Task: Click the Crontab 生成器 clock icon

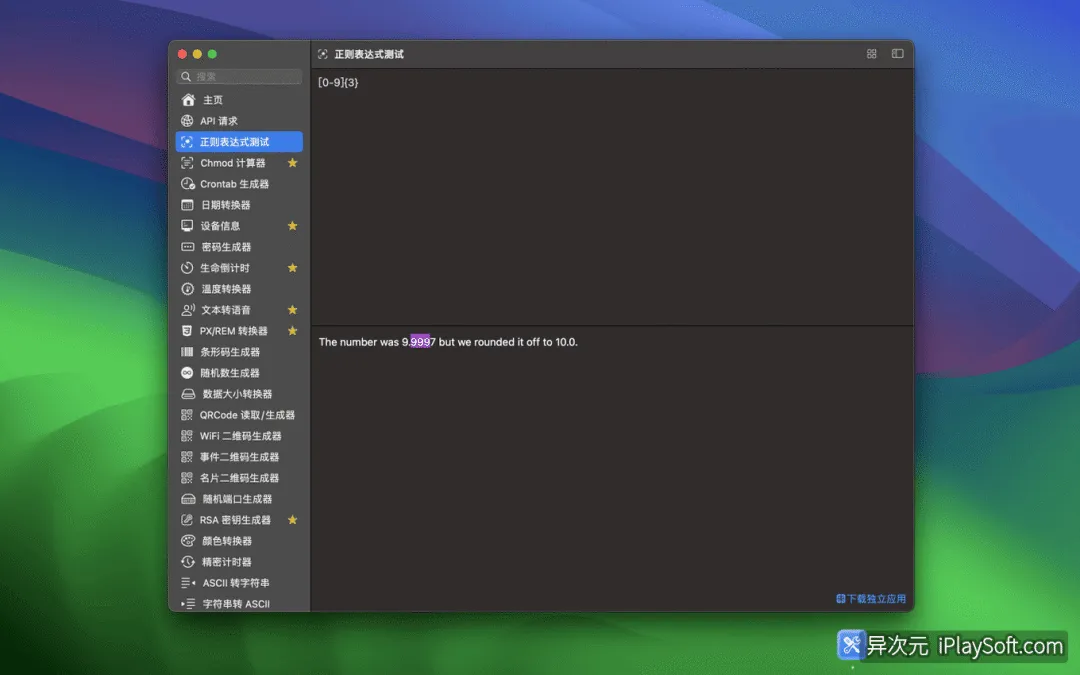Action: point(187,184)
